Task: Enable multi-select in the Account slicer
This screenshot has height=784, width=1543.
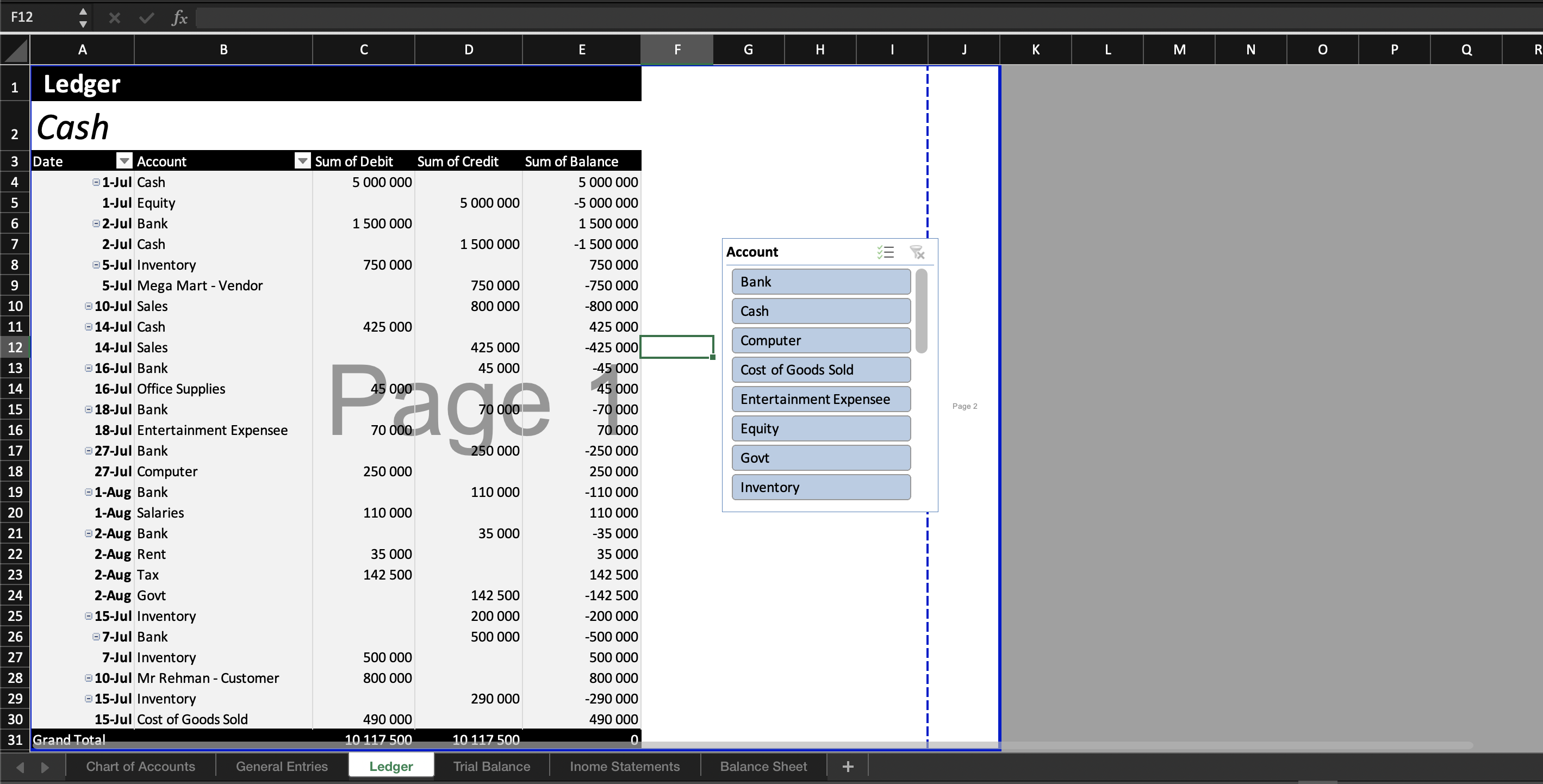Action: click(885, 252)
